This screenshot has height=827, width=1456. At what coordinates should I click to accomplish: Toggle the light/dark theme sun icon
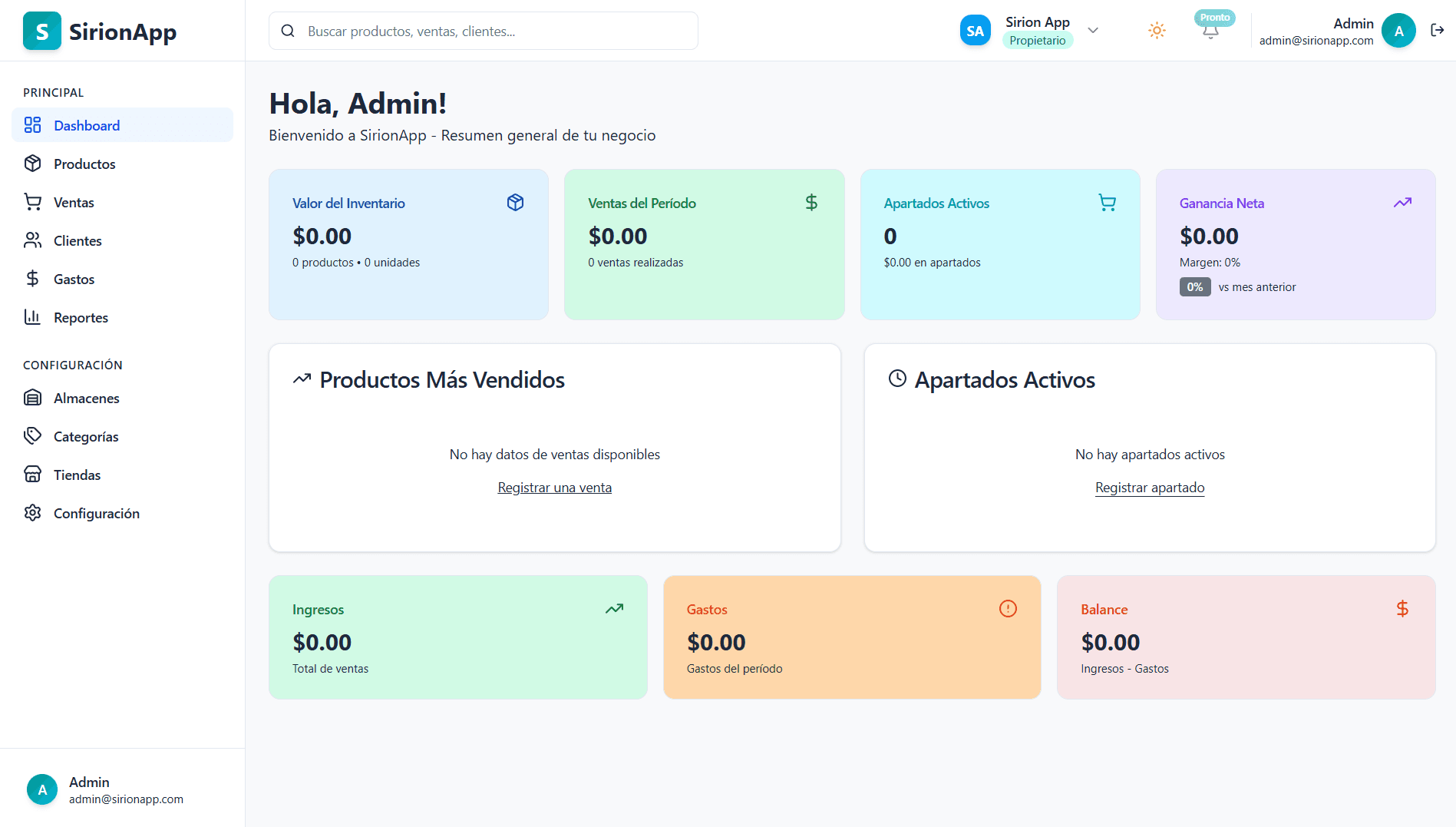coord(1157,31)
